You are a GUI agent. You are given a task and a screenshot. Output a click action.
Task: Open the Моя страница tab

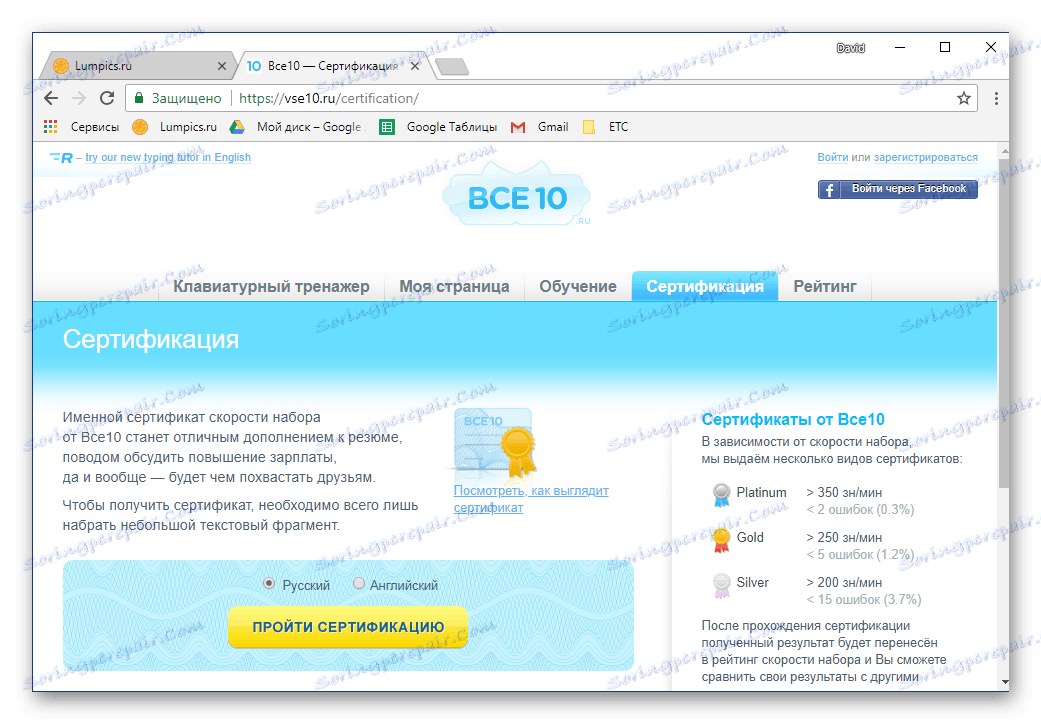click(454, 287)
